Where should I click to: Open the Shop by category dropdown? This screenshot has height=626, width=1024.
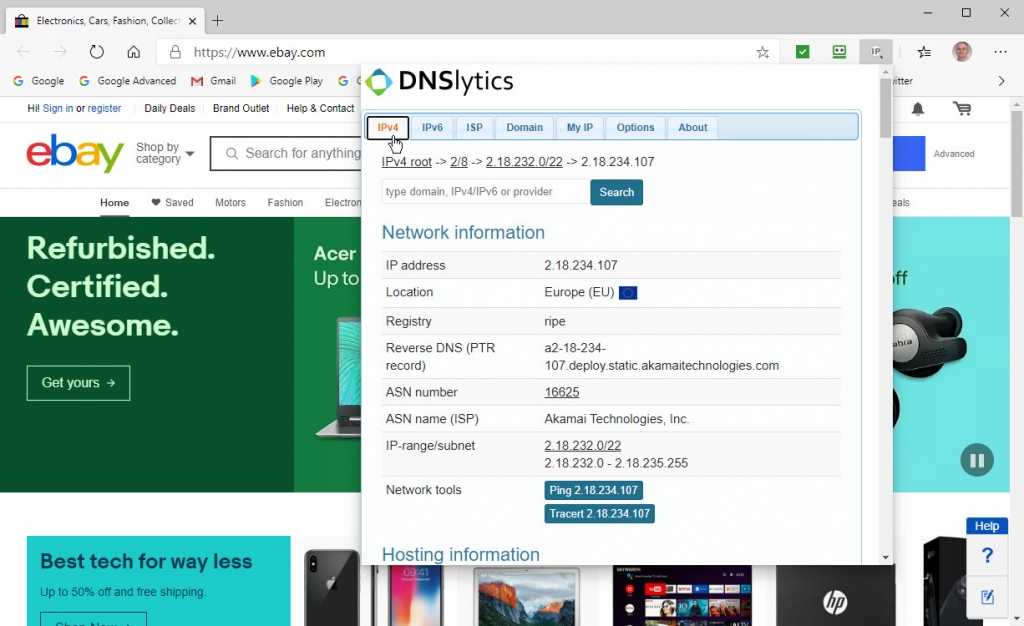(x=163, y=151)
